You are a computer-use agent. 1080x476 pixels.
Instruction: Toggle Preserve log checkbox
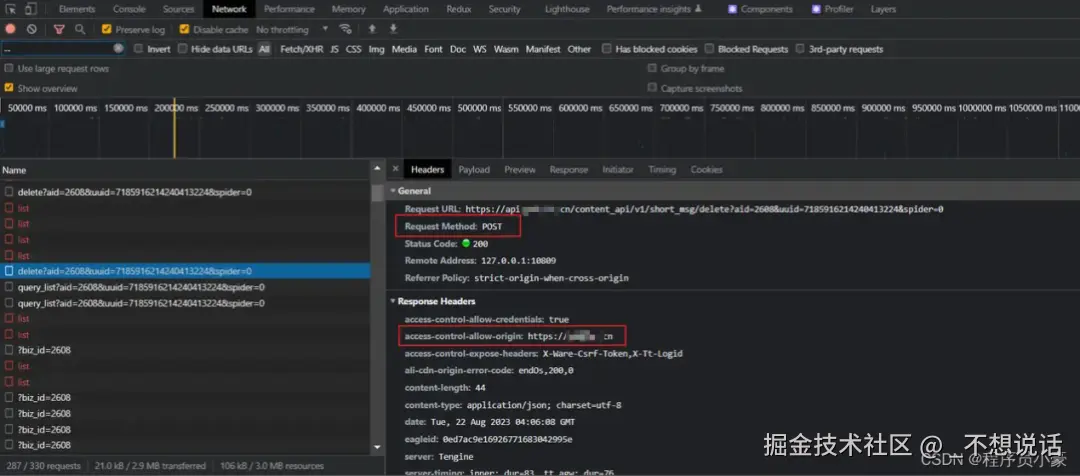(x=106, y=30)
